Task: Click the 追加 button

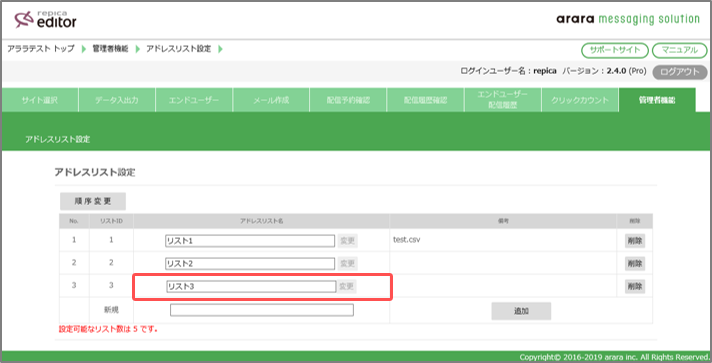Action: [x=521, y=311]
